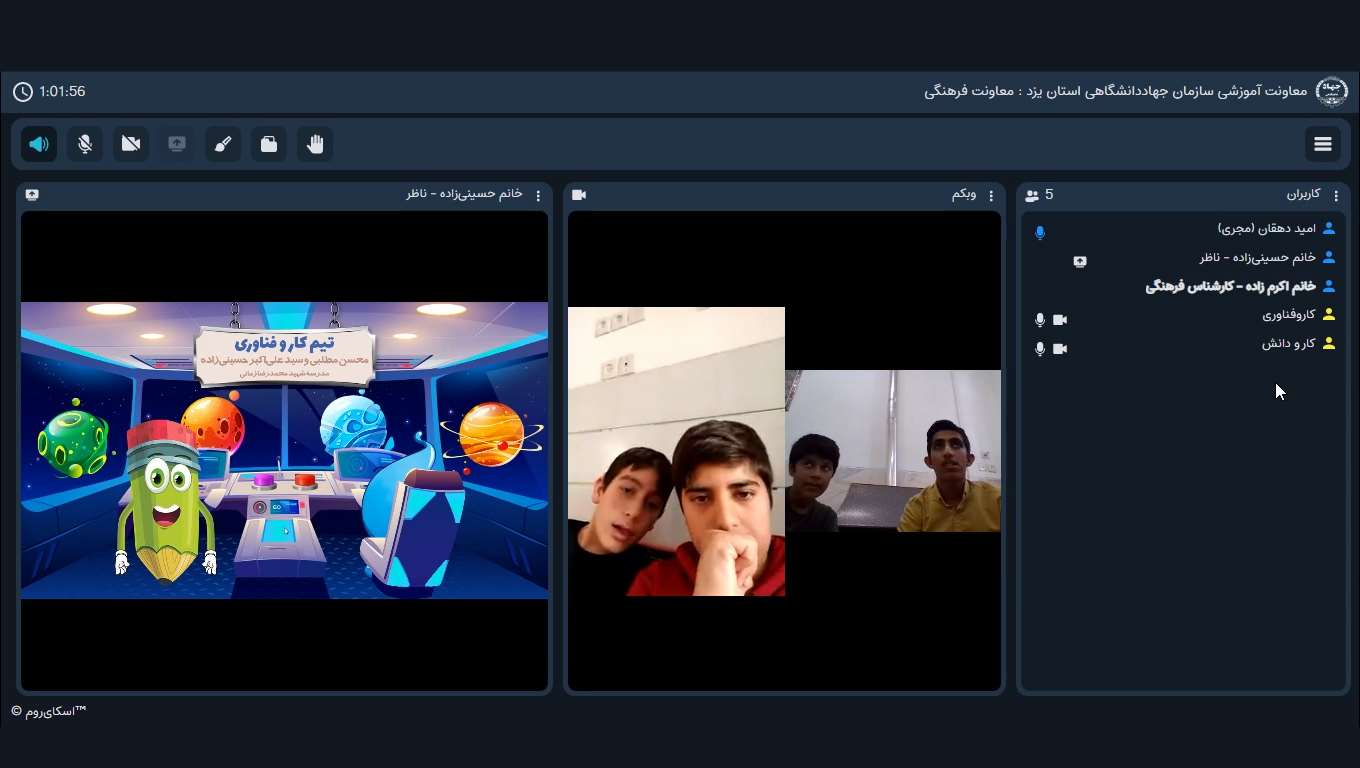Open the files folder icon
Viewport: 1360px width, 768px height.
[269, 144]
